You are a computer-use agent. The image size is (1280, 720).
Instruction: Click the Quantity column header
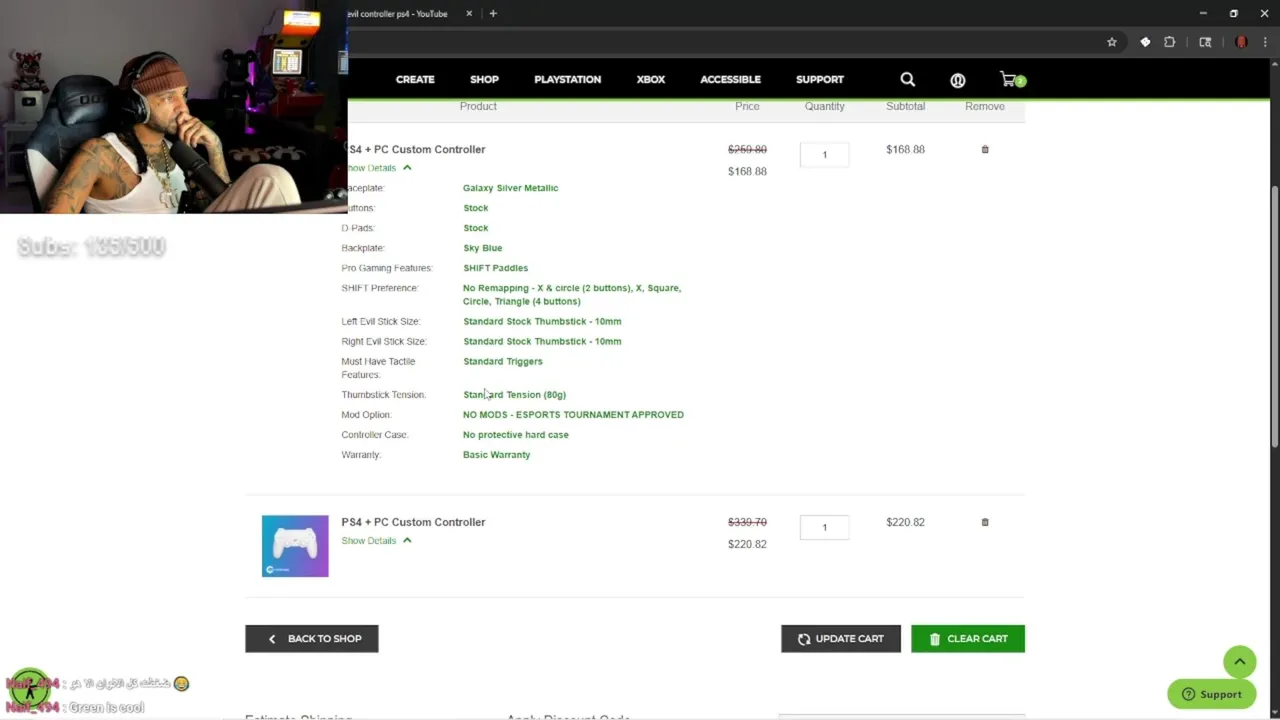click(x=824, y=106)
